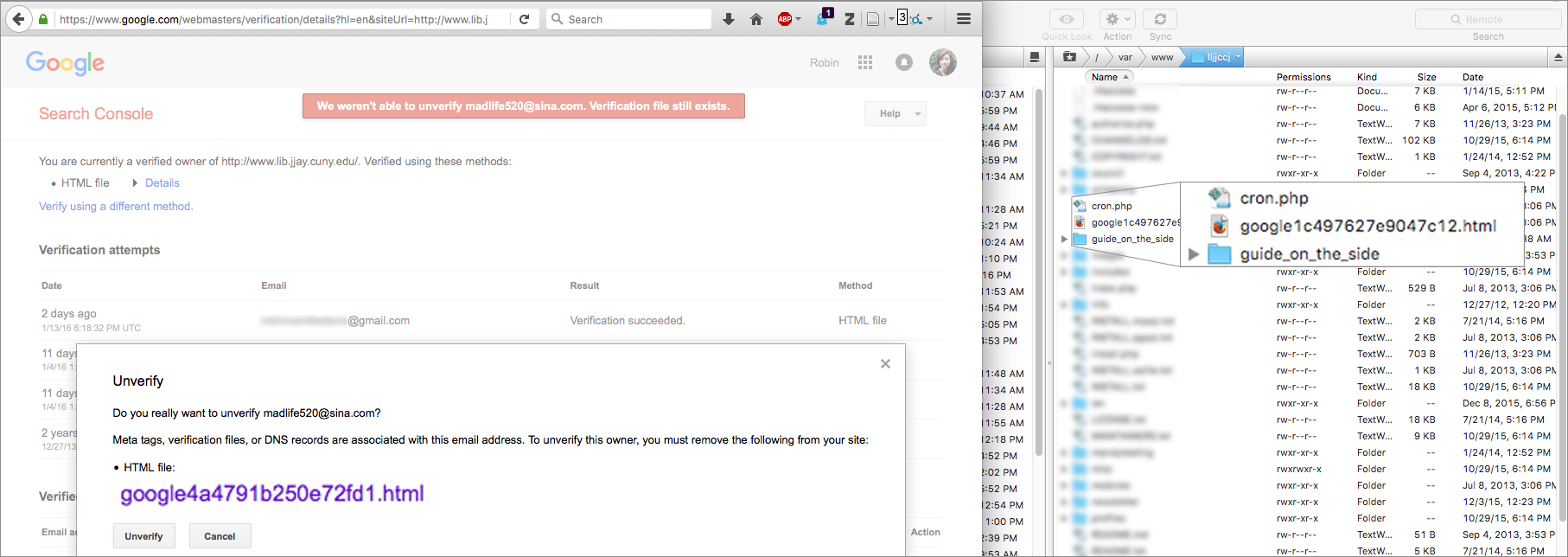The image size is (1568, 557).
Task: Open the dropdown next to the molecule extension icon
Action: 929,19
